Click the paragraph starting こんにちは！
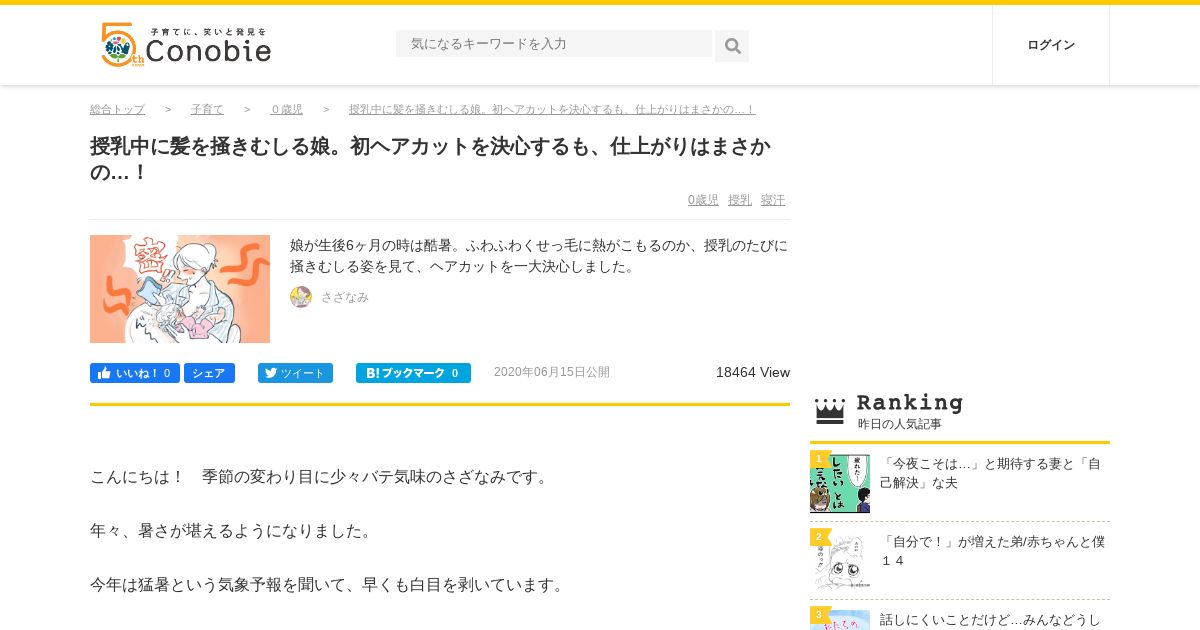 point(322,477)
